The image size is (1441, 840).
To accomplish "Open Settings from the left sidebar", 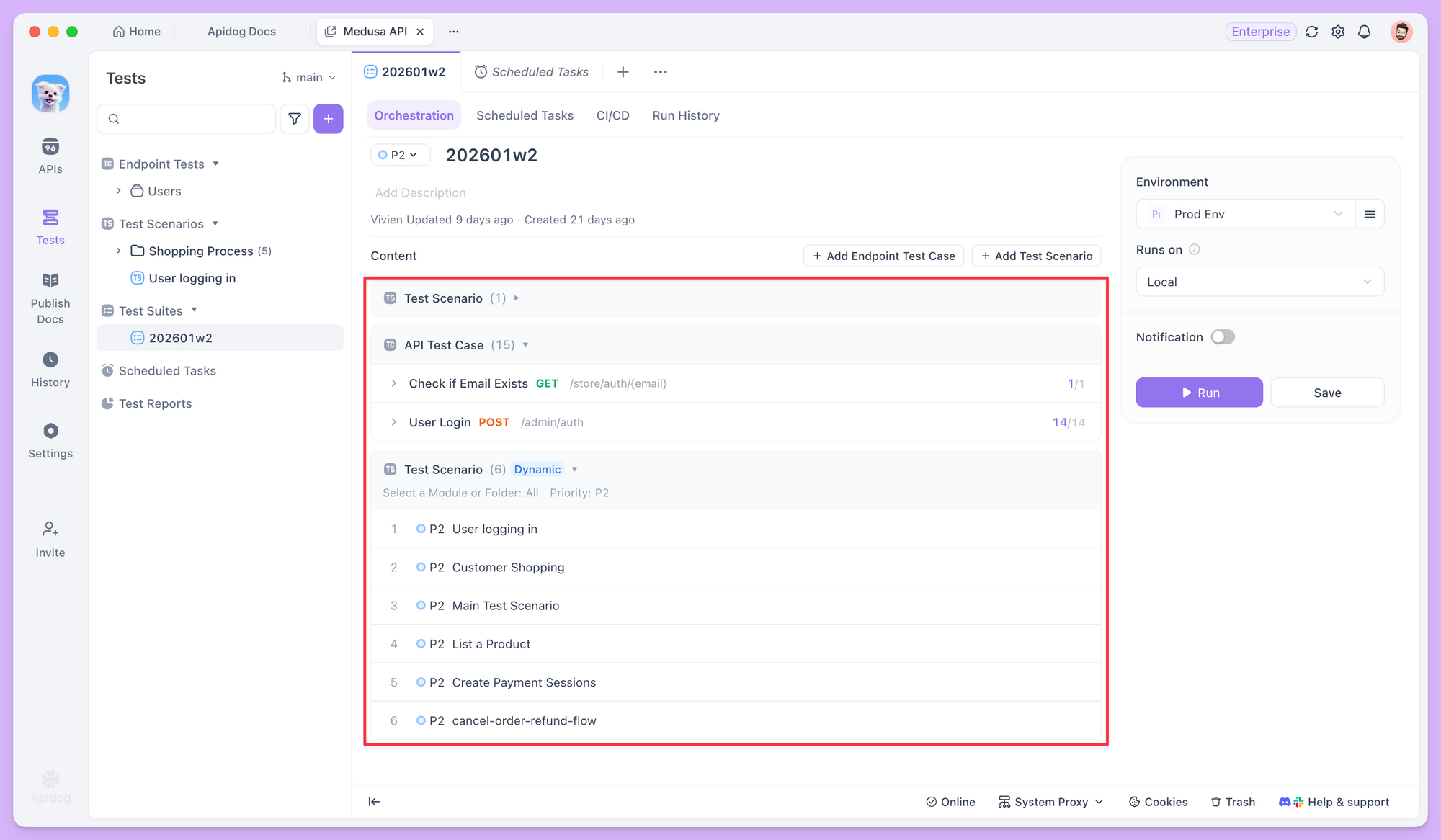I will pyautogui.click(x=50, y=438).
